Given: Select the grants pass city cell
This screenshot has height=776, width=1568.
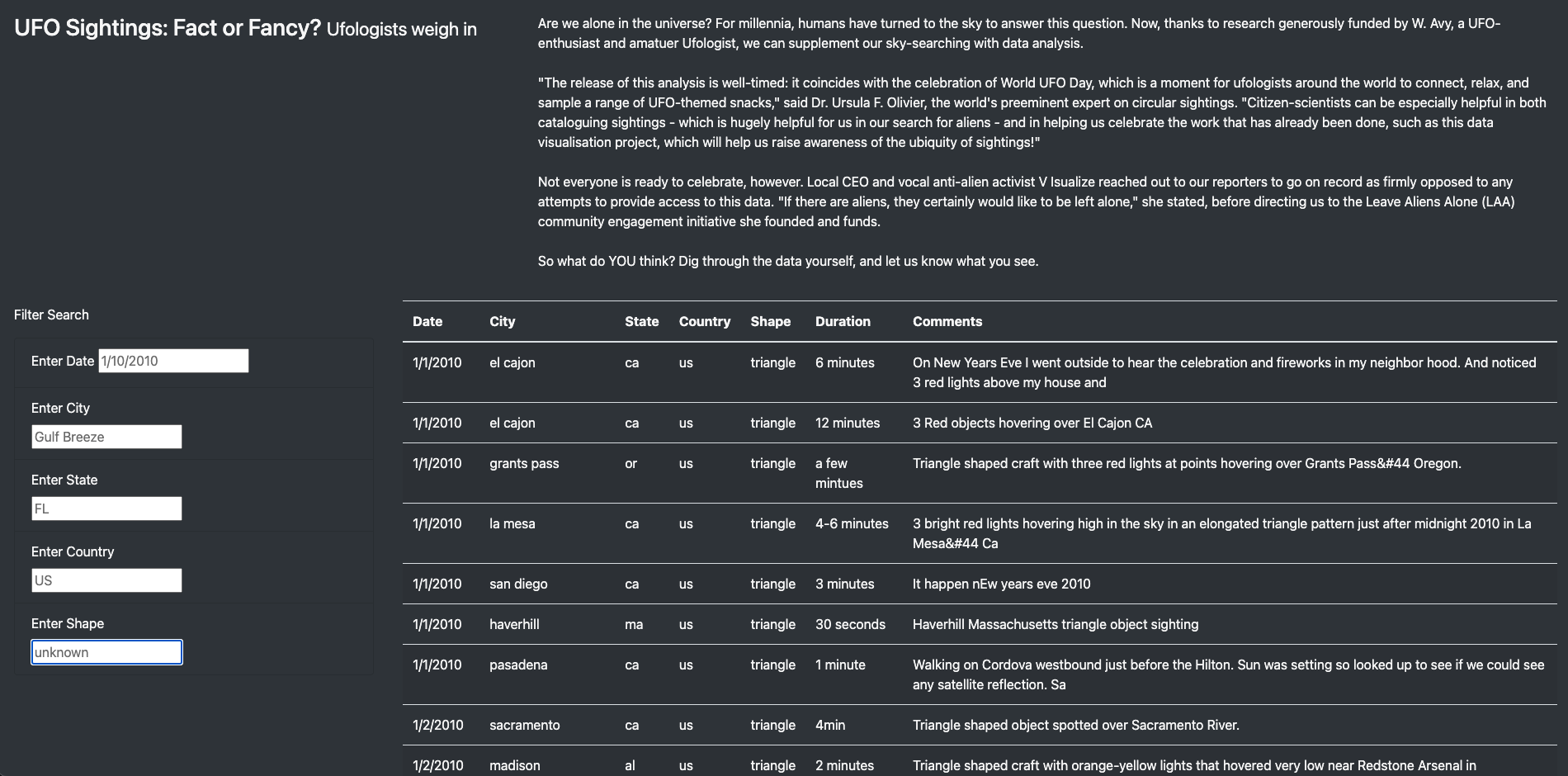Looking at the screenshot, I should point(524,463).
